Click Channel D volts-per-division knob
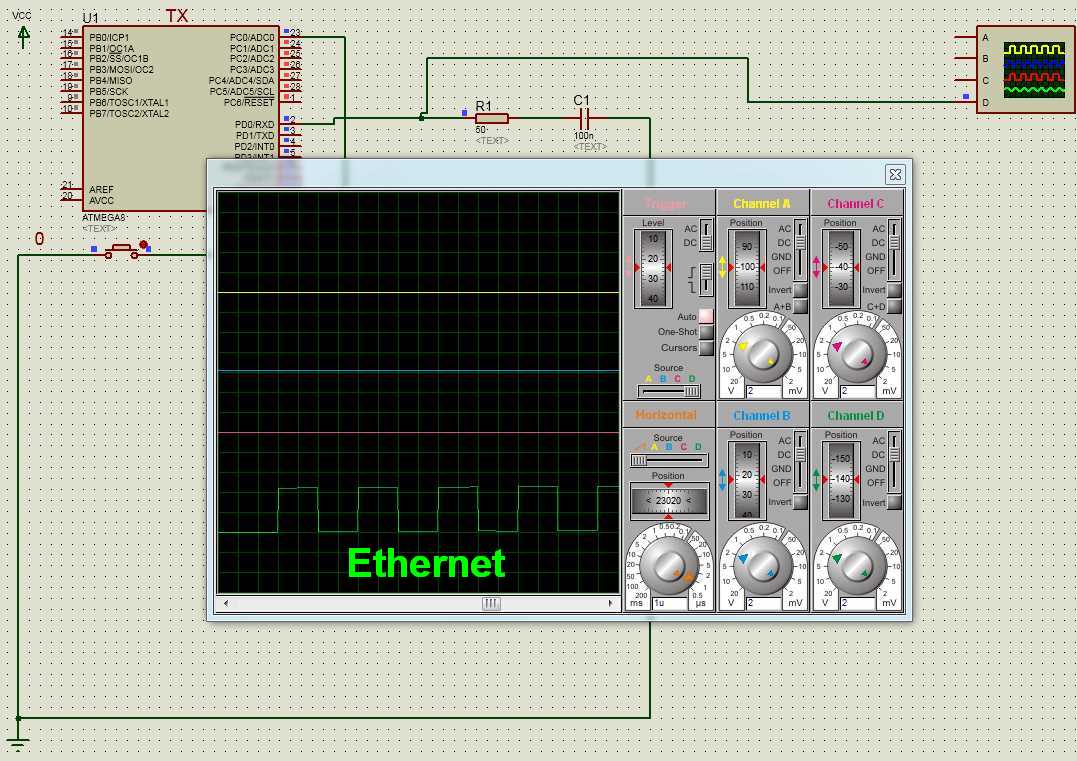This screenshot has height=761, width=1077. click(857, 565)
